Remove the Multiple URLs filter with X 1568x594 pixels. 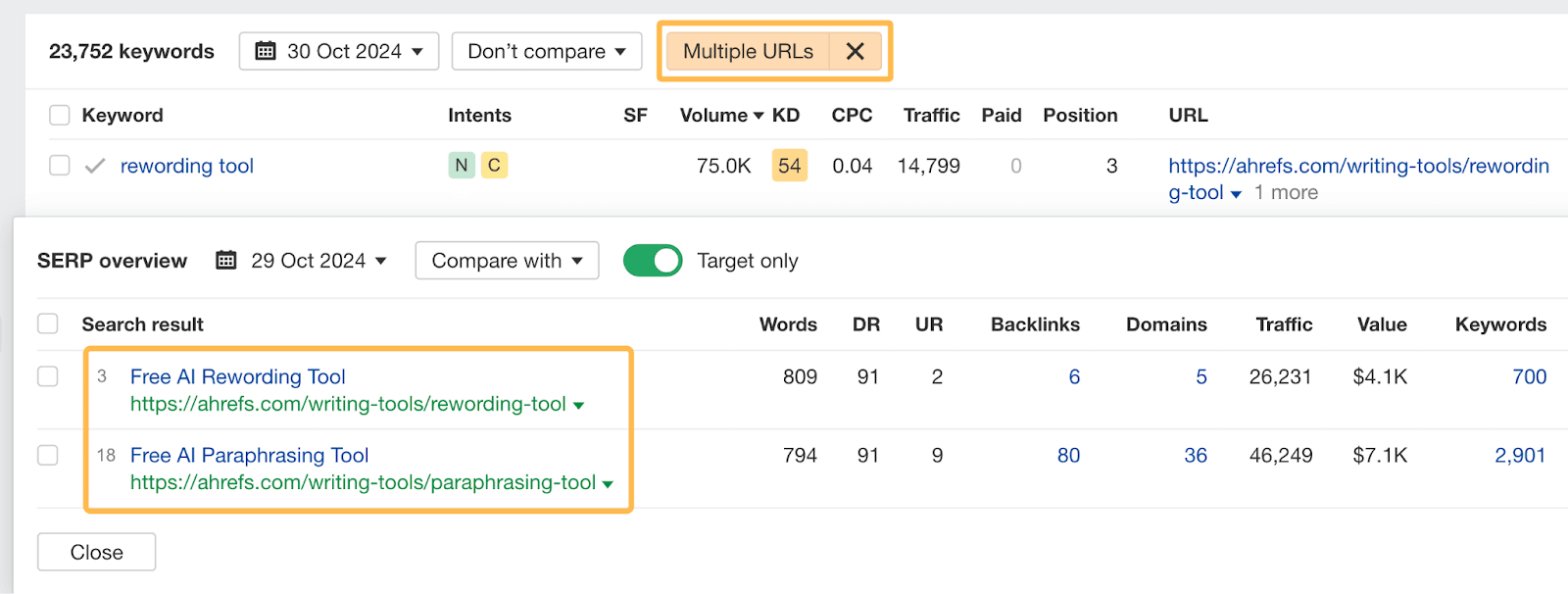[x=855, y=51]
